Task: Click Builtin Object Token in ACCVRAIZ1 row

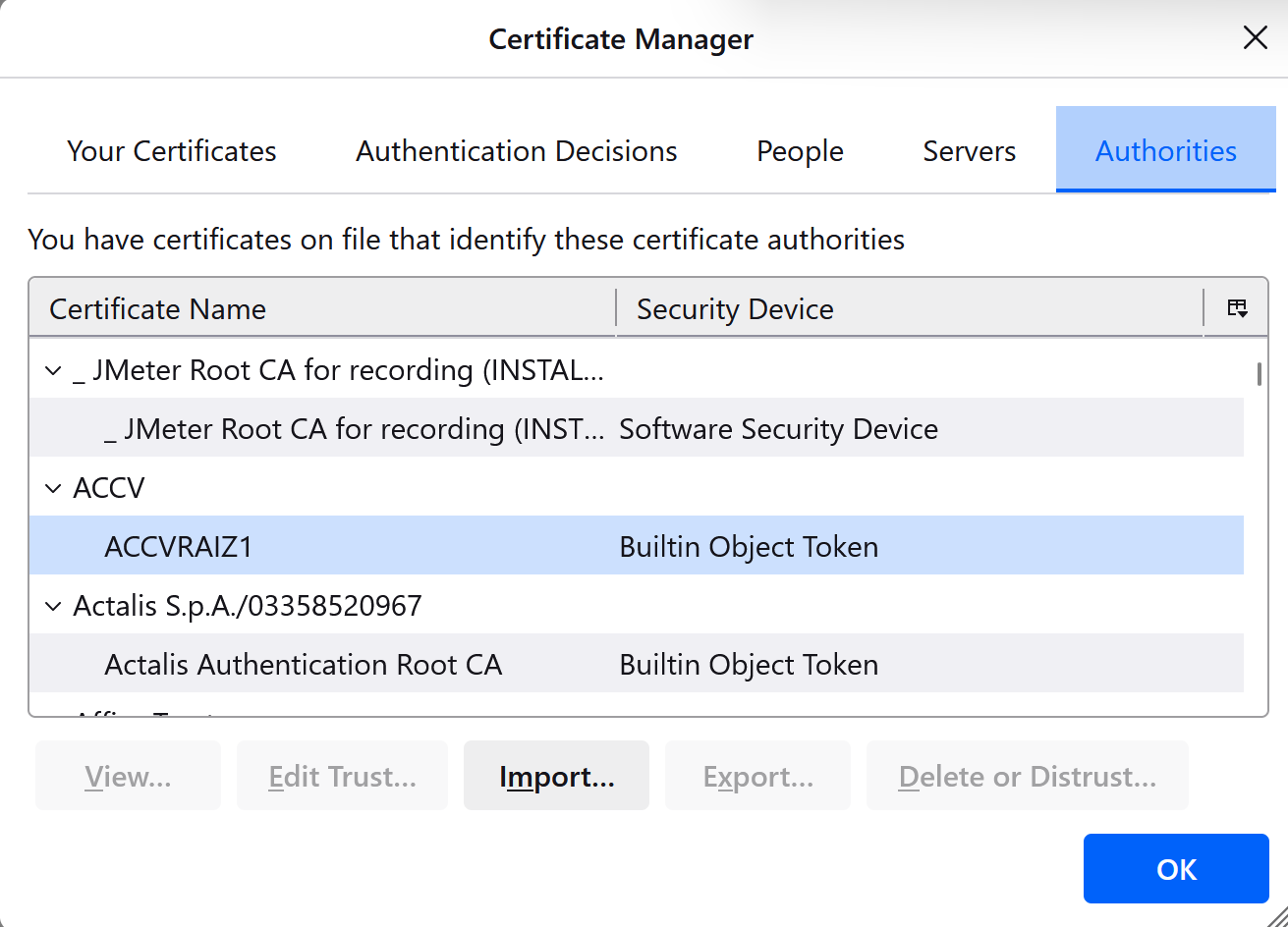Action: (x=749, y=547)
